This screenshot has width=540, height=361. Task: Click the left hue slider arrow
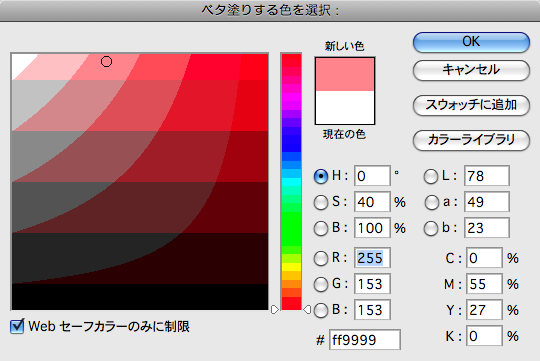tap(274, 309)
